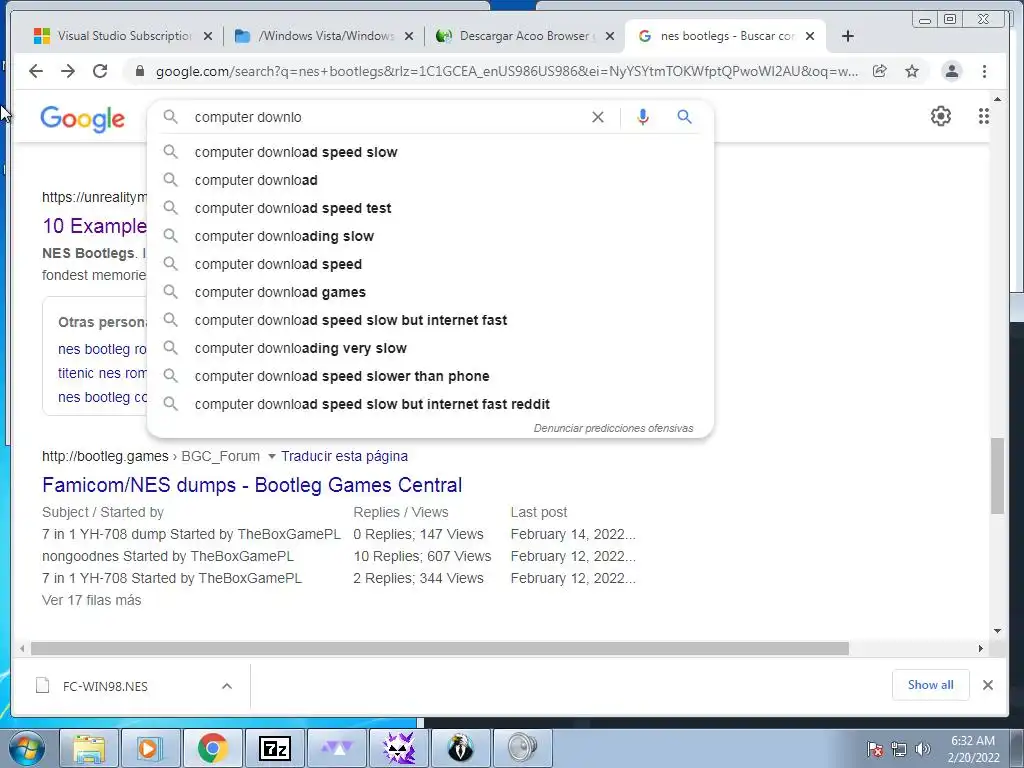Open the Google apps grid
This screenshot has height=768, width=1024.
pyautogui.click(x=984, y=116)
